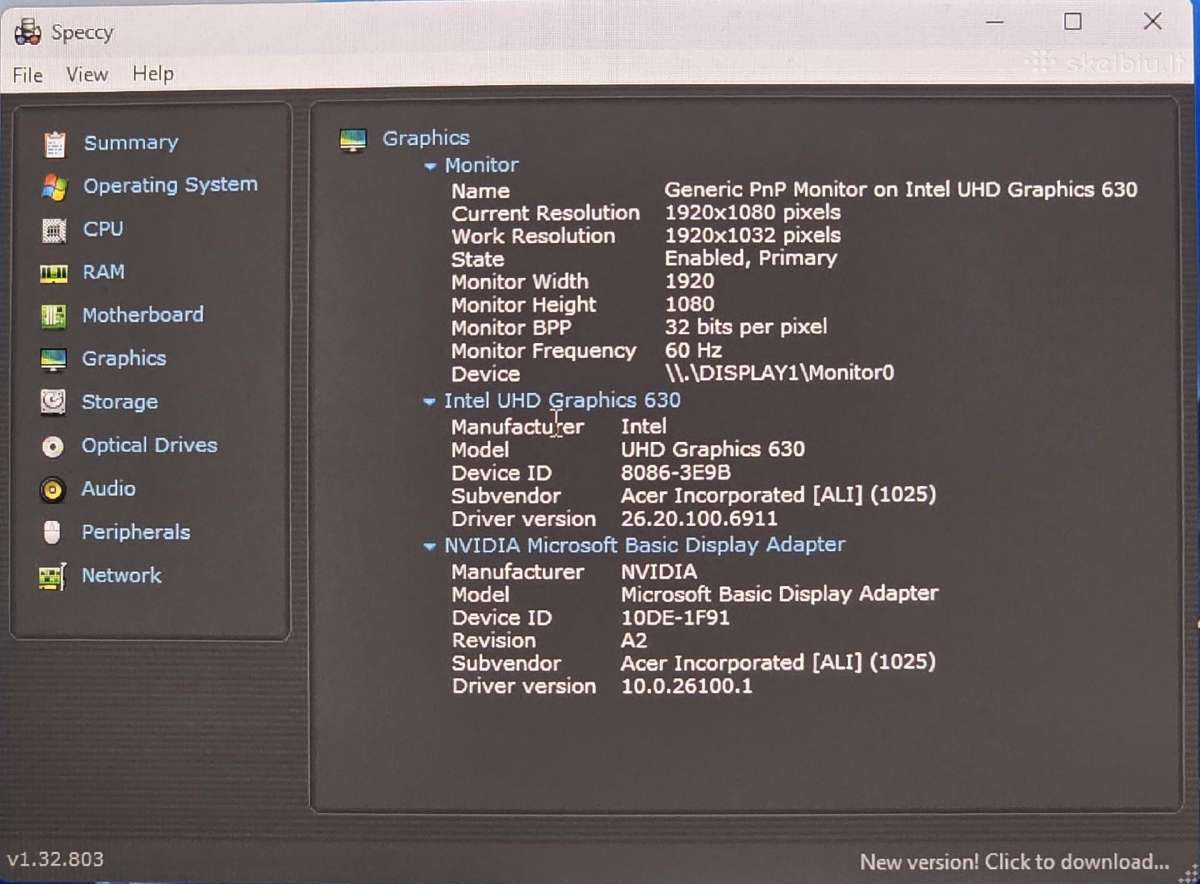Open the Audio section
The height and width of the screenshot is (884, 1200).
108,488
